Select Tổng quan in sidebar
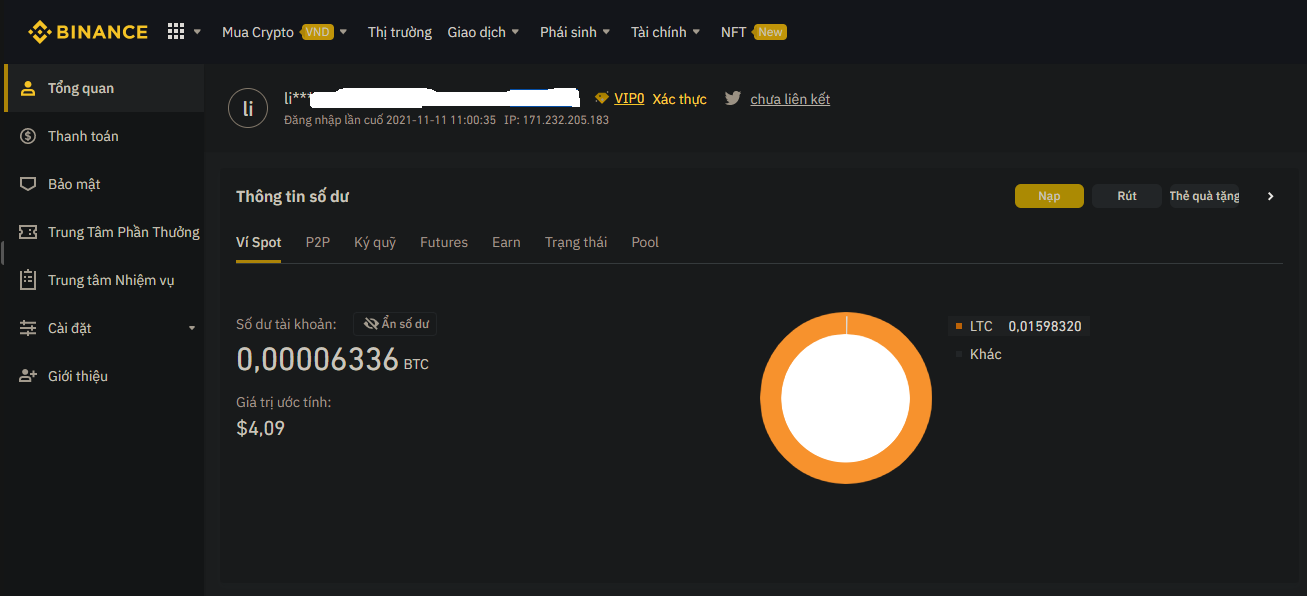 point(104,88)
